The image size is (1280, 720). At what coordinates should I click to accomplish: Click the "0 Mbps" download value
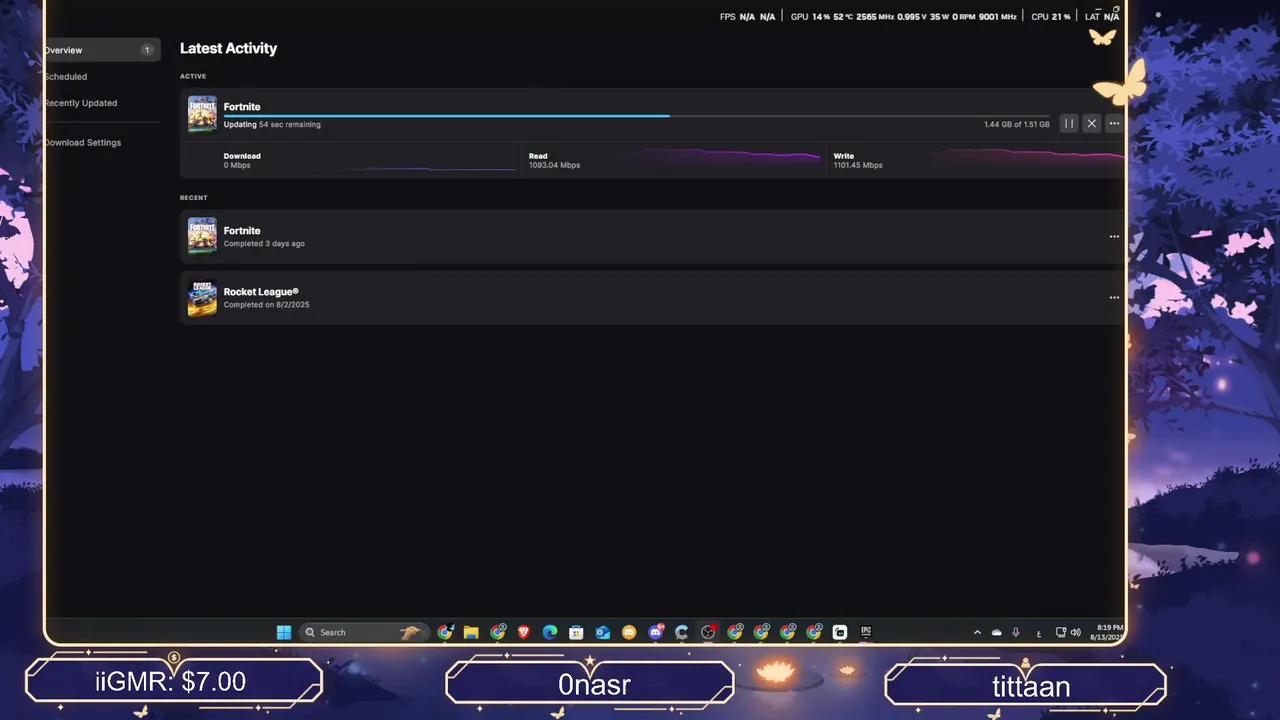[237, 165]
